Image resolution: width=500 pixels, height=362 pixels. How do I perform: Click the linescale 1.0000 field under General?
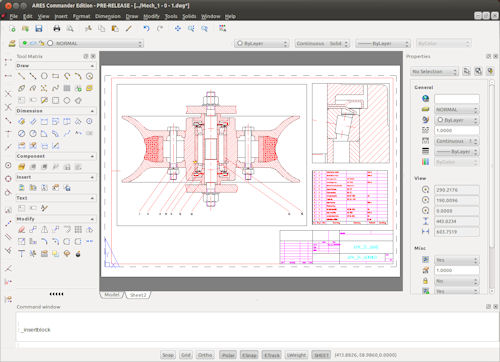click(457, 130)
